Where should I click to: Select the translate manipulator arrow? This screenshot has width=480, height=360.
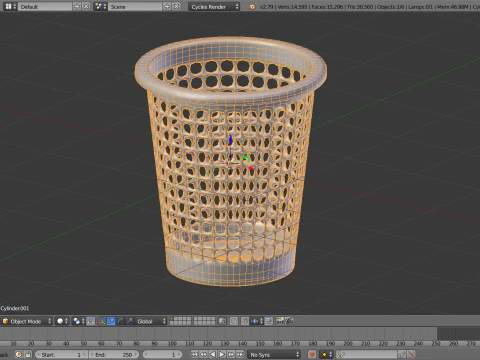111,321
